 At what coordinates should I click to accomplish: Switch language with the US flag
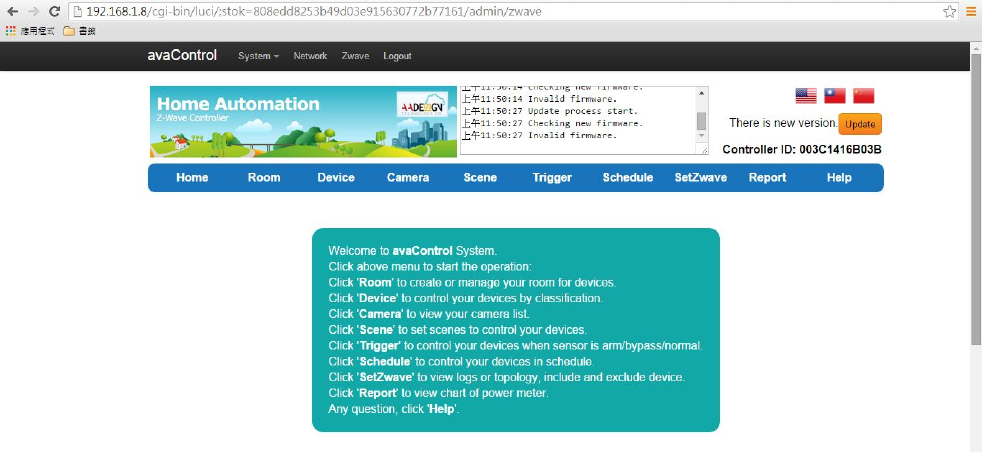coord(806,96)
